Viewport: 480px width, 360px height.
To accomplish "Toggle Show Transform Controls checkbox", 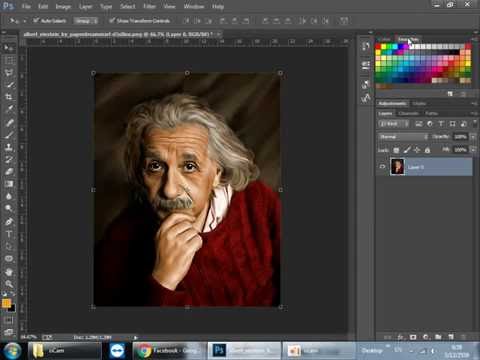I will click(x=112, y=21).
